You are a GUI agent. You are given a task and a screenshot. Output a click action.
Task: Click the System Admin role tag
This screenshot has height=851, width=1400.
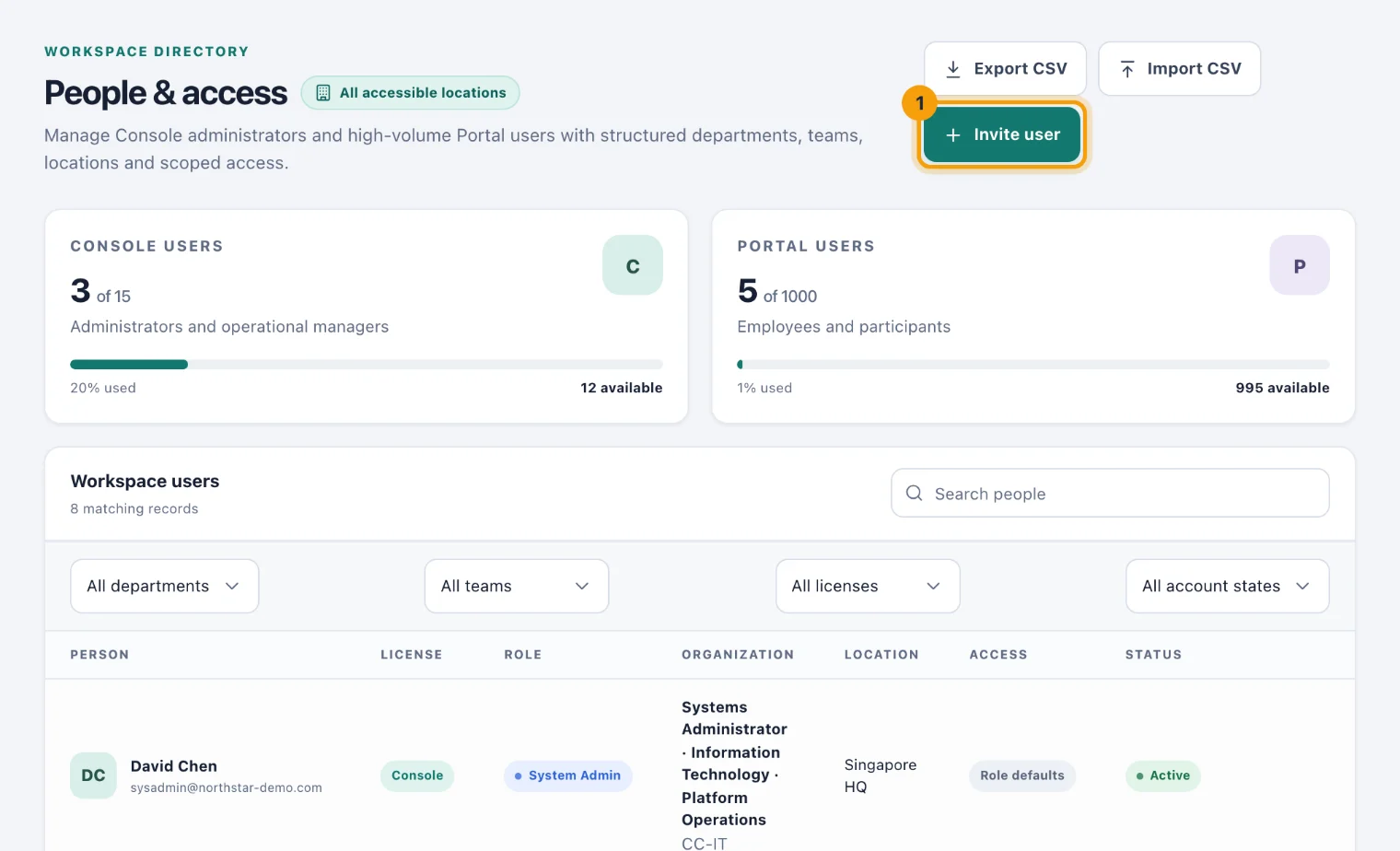pos(568,775)
